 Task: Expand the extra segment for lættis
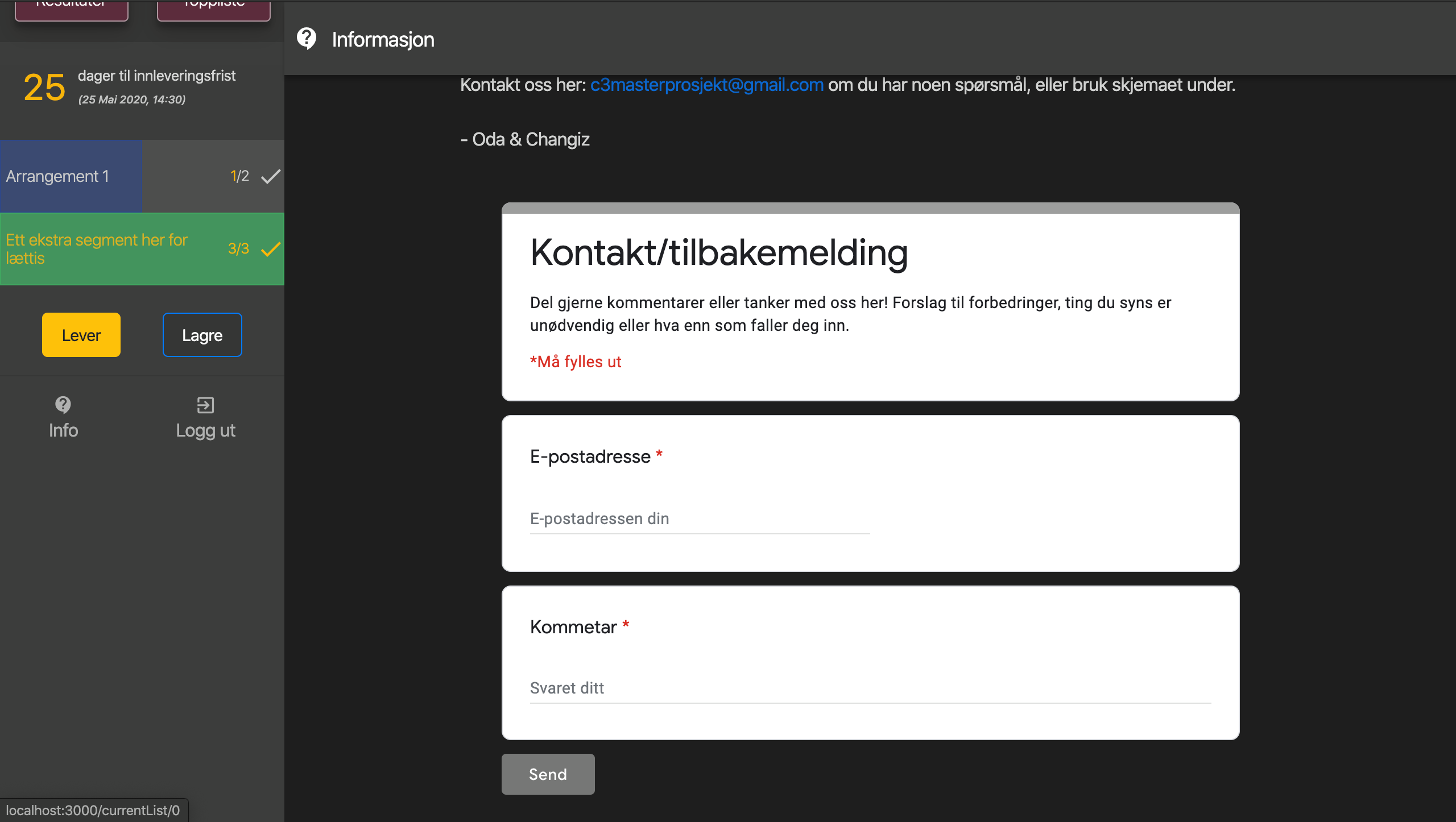pyautogui.click(x=141, y=248)
